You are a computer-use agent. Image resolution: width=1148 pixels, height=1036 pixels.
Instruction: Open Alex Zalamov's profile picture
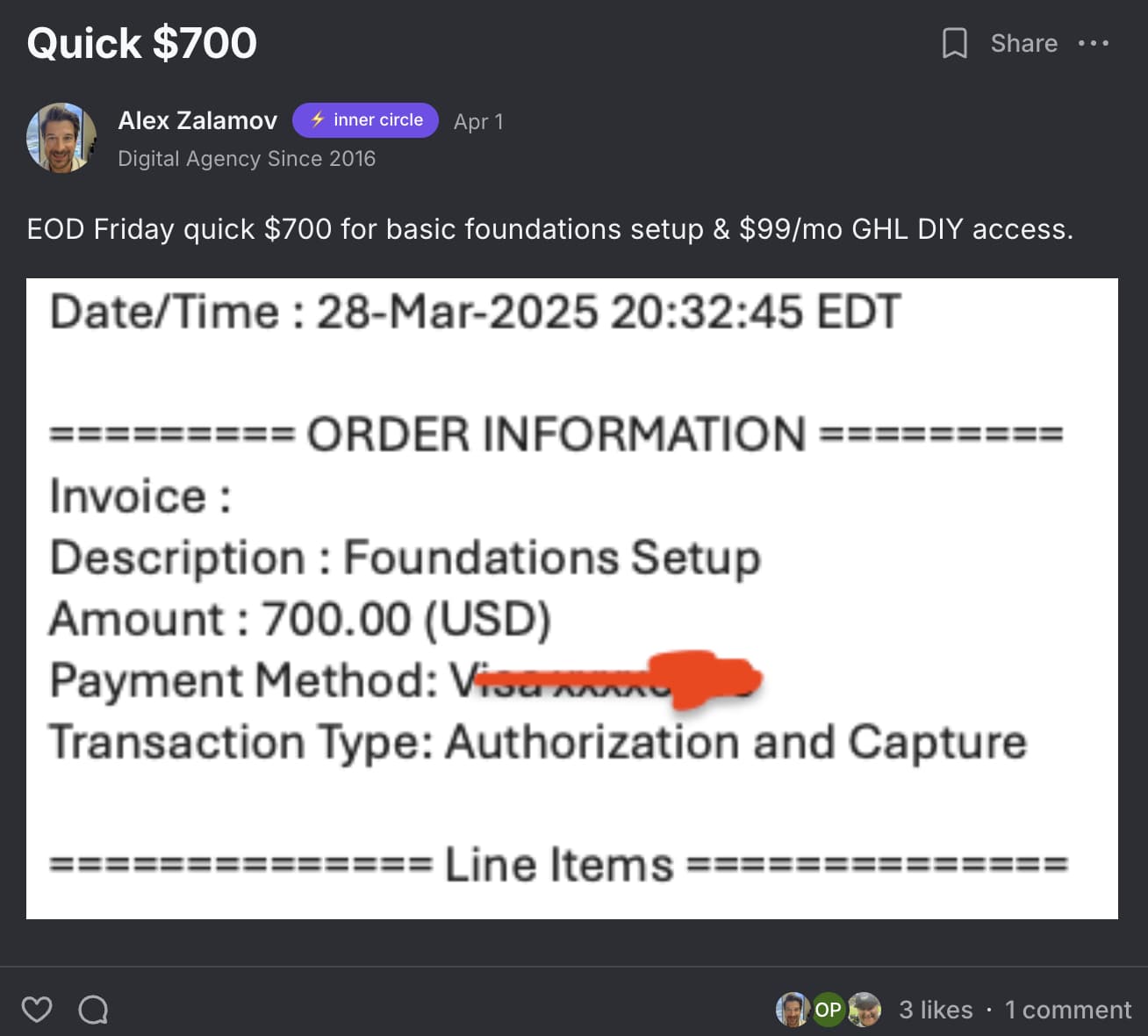[61, 138]
